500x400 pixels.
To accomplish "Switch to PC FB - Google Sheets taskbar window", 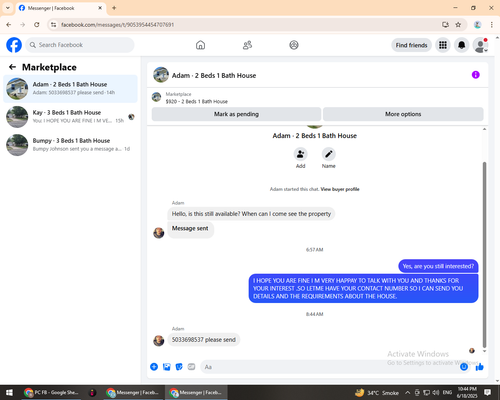I will coord(52,392).
